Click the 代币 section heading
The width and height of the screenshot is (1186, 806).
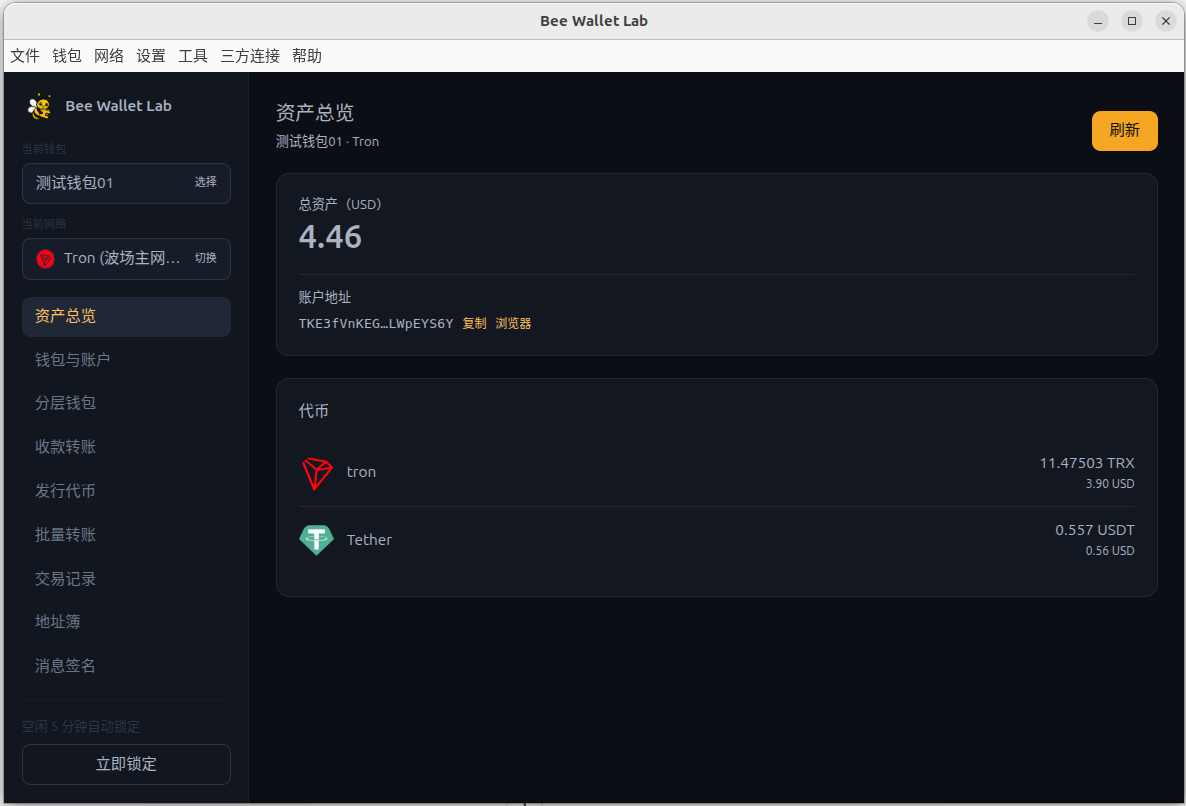click(x=313, y=411)
